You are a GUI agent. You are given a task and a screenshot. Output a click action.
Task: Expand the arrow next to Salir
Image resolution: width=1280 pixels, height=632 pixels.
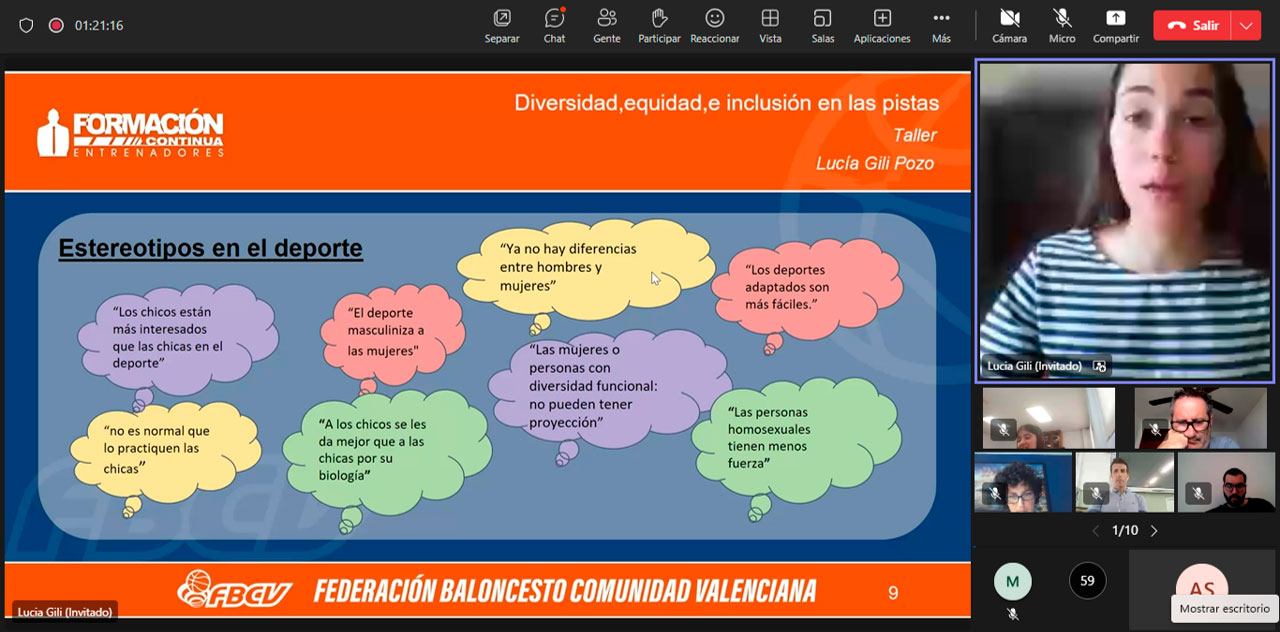(1246, 26)
